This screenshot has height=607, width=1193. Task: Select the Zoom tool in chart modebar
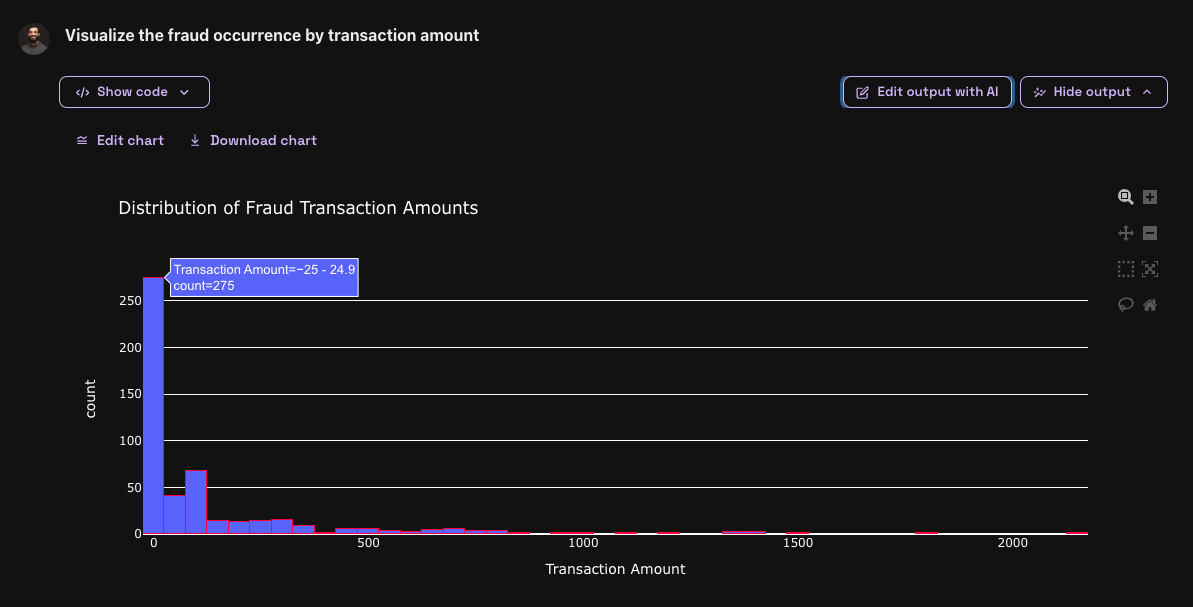(x=1125, y=197)
